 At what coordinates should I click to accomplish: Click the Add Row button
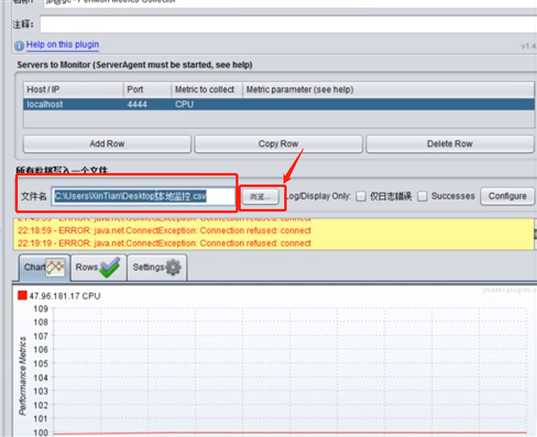pyautogui.click(x=107, y=144)
